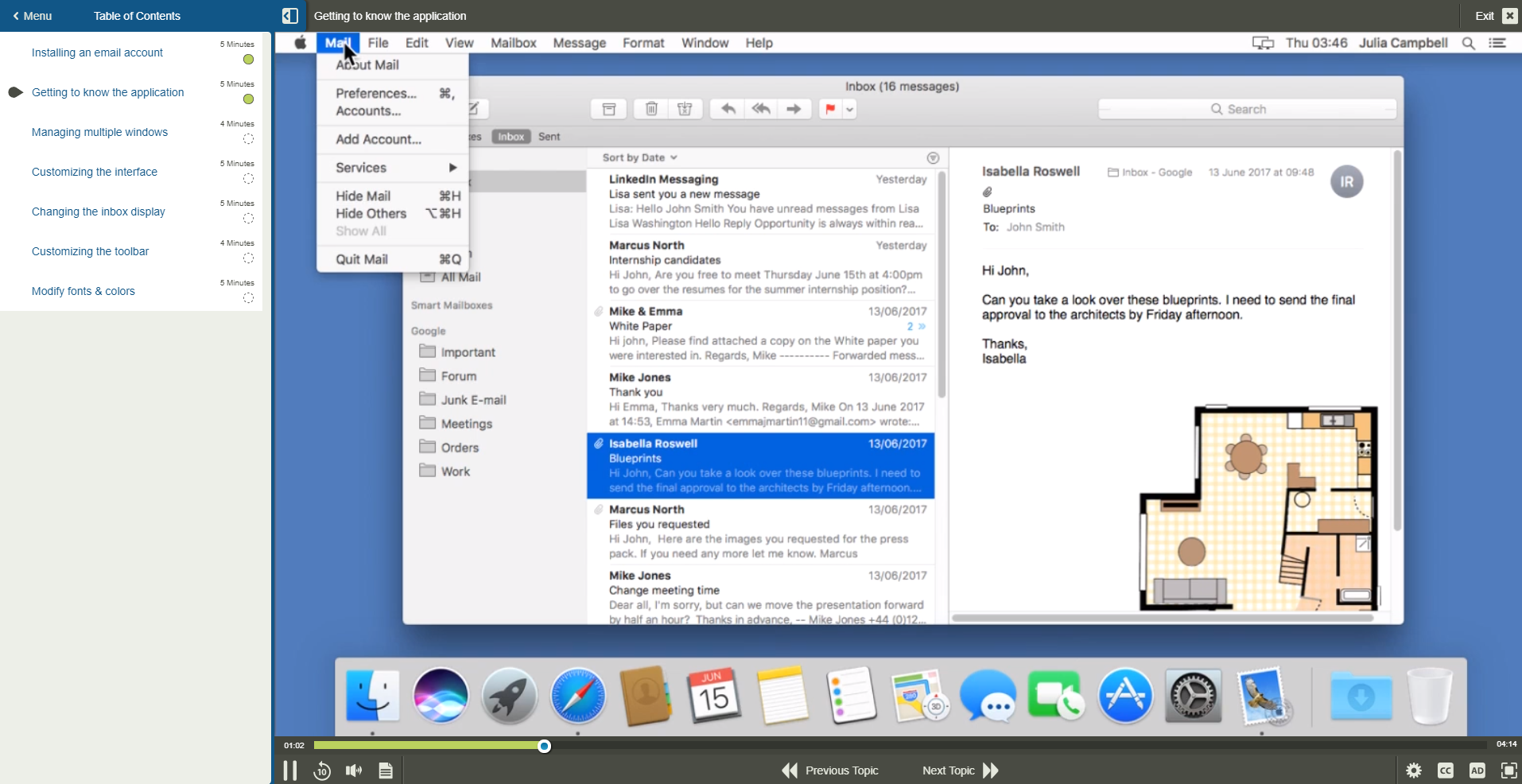The width and height of the screenshot is (1522, 784).
Task: Select Add Account from the Mail menu
Action: (x=379, y=138)
